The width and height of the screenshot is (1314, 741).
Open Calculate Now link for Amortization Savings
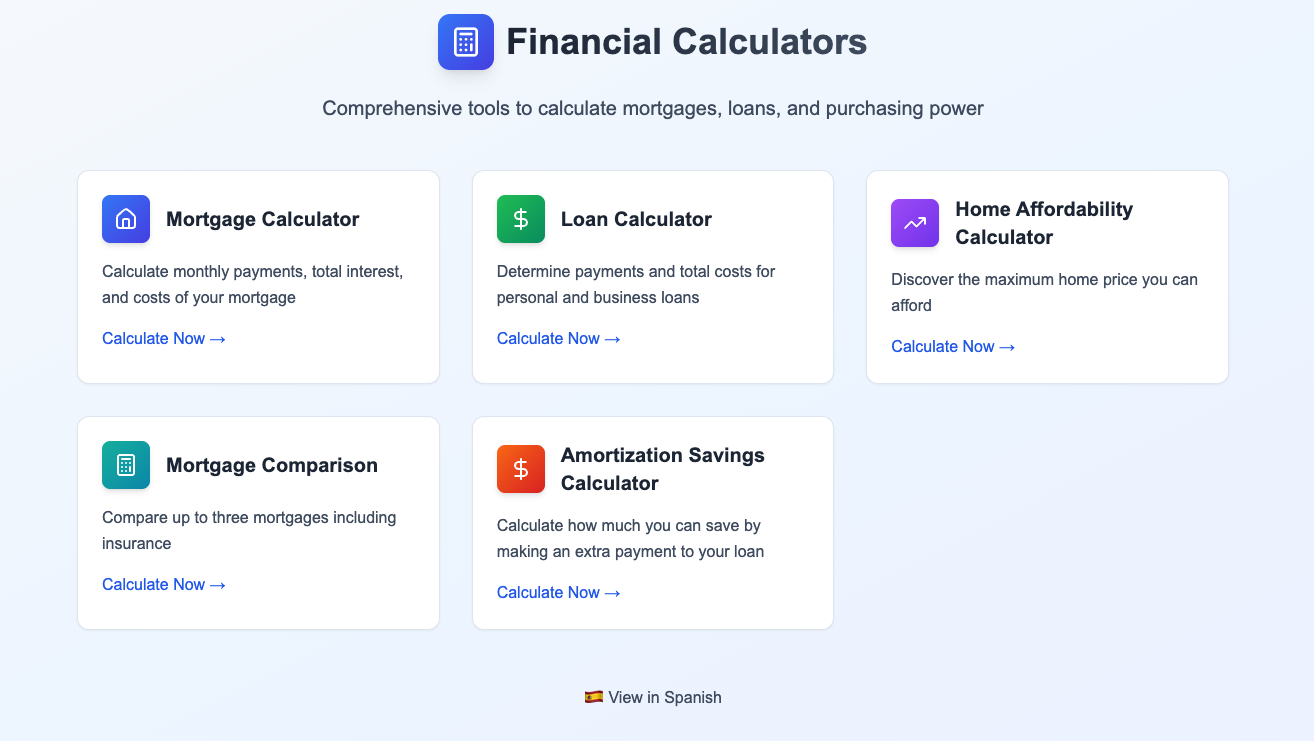(x=559, y=592)
